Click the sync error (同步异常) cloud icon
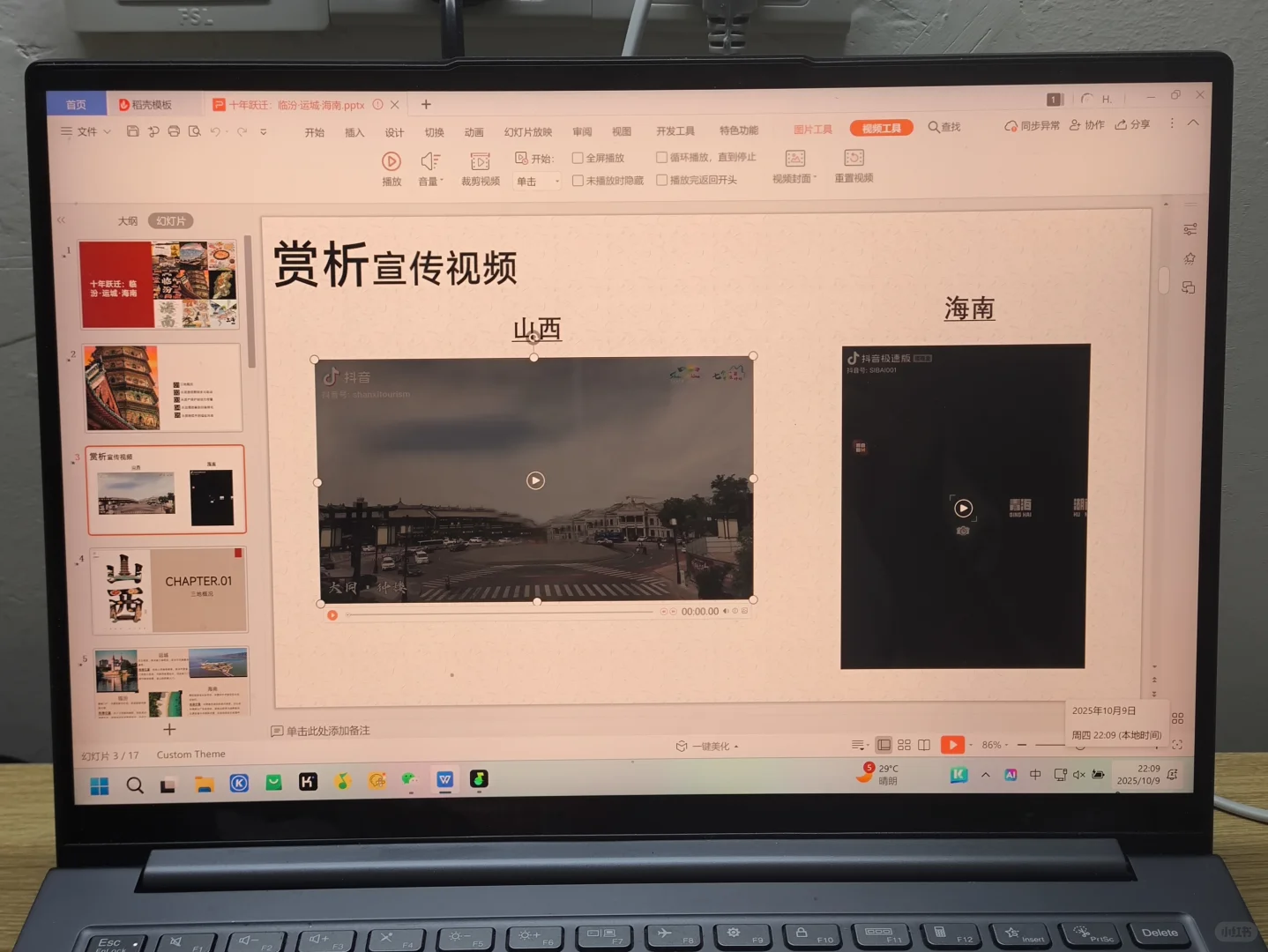1268x952 pixels. [1011, 126]
